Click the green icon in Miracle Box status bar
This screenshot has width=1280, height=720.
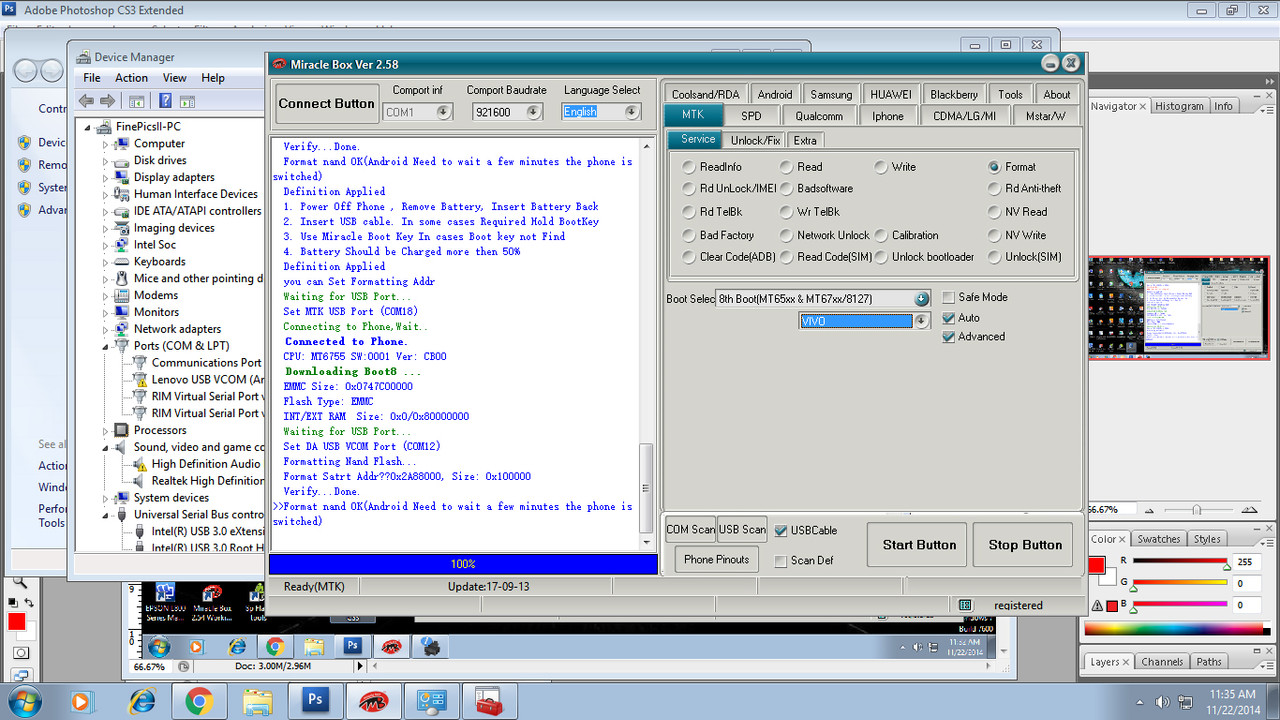coord(965,605)
